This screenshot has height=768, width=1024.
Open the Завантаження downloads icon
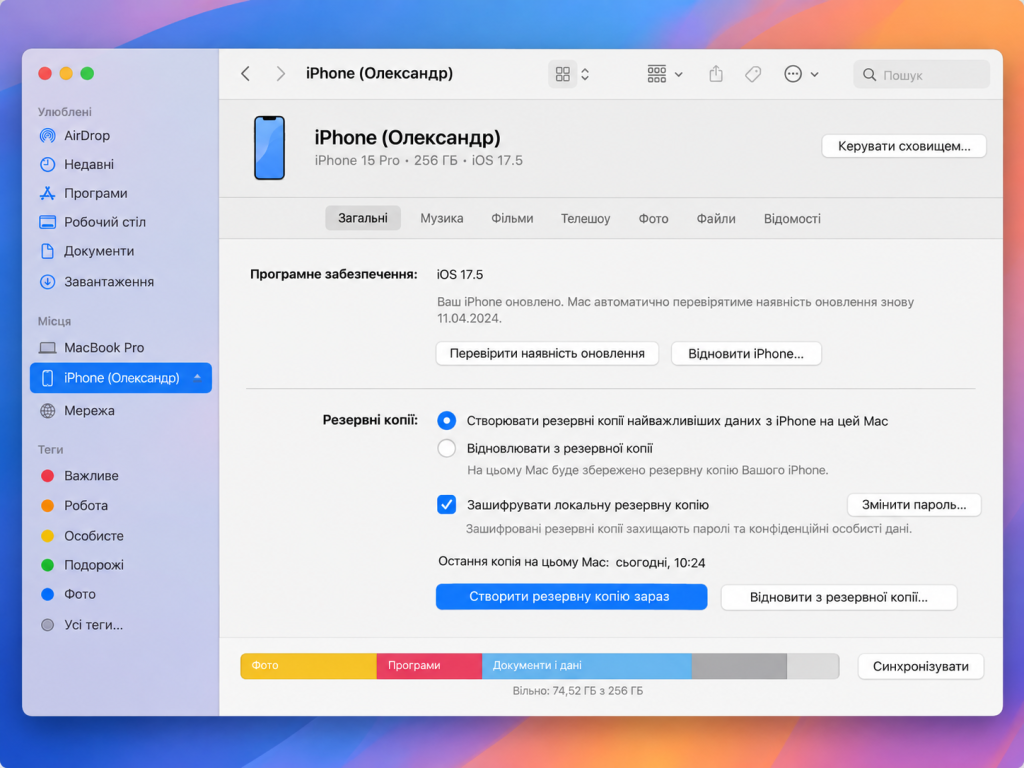48,282
